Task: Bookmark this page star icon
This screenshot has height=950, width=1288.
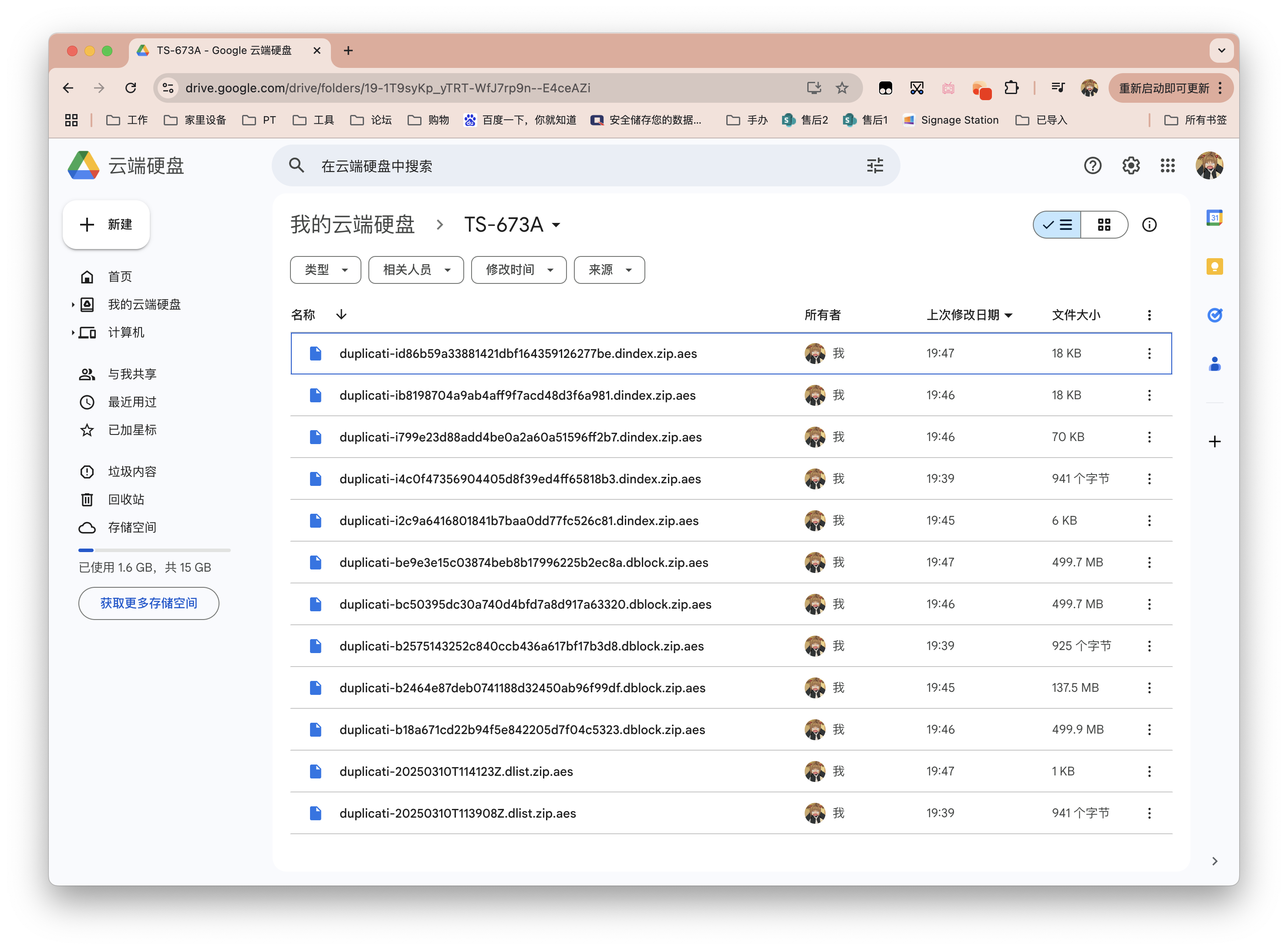Action: [x=841, y=88]
